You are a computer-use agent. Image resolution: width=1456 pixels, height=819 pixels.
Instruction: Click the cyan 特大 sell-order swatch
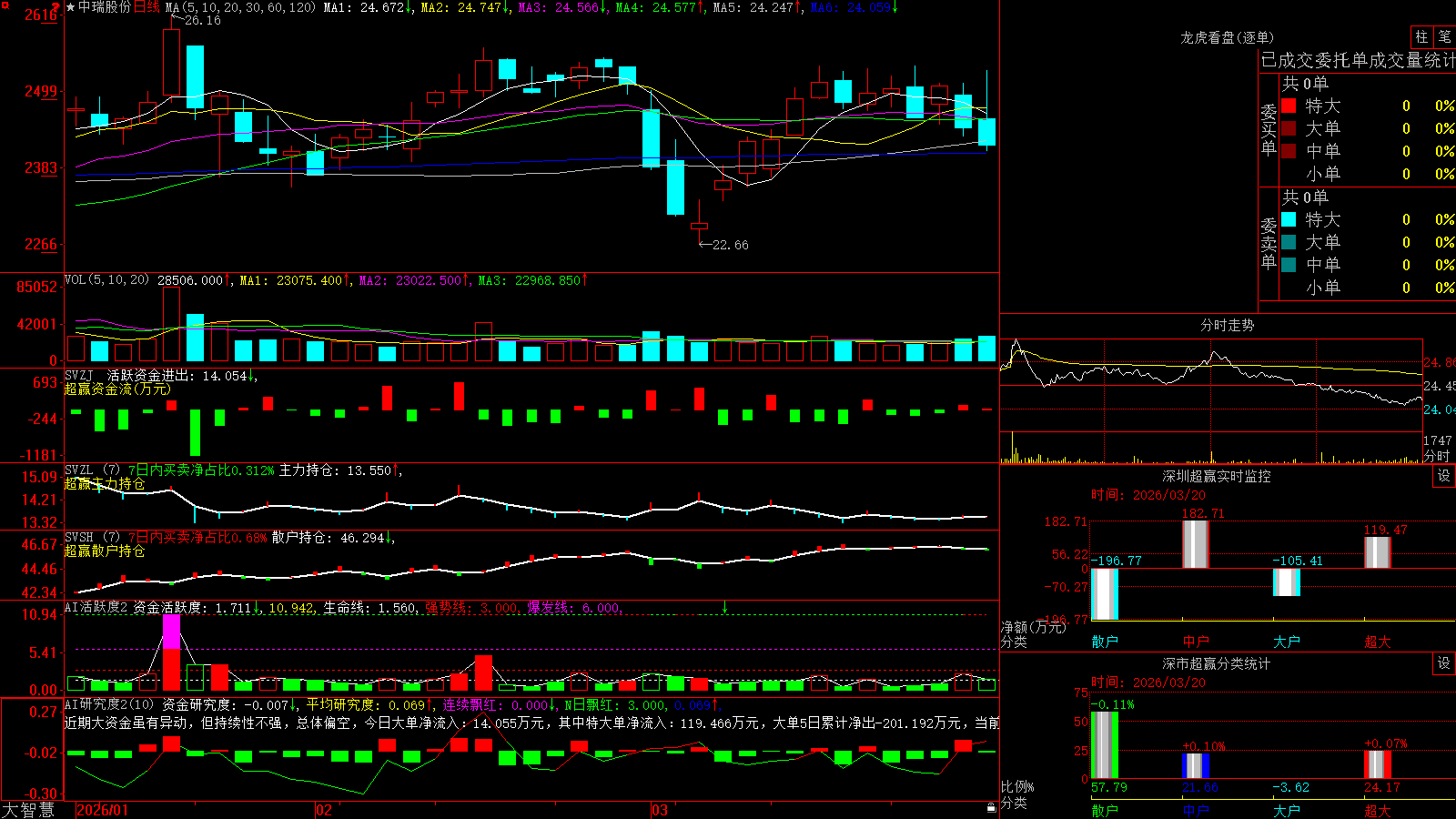pyautogui.click(x=1289, y=219)
